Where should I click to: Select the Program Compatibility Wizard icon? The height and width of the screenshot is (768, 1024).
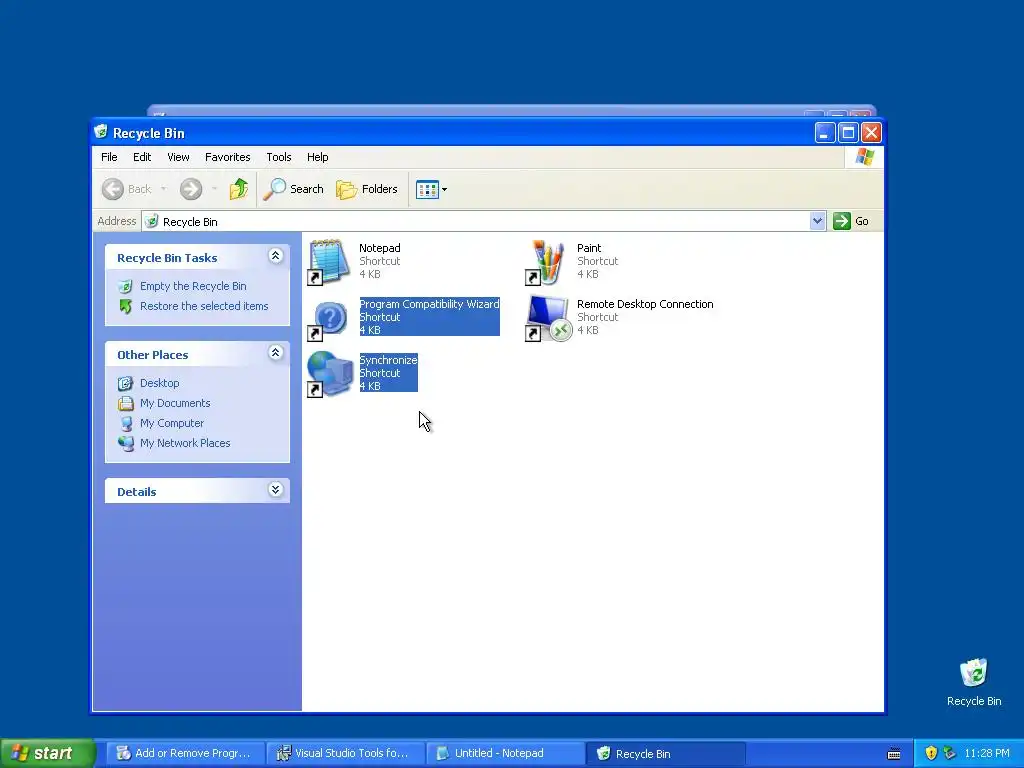329,318
